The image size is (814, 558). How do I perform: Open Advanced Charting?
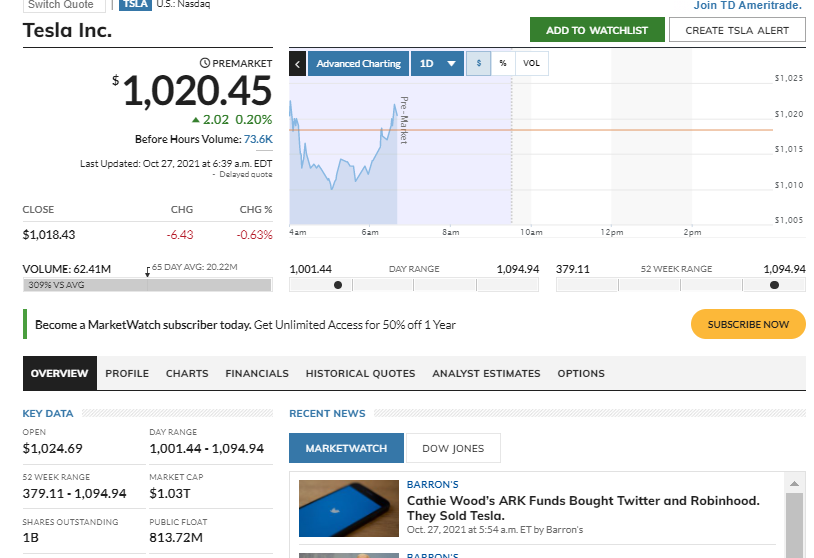click(358, 64)
